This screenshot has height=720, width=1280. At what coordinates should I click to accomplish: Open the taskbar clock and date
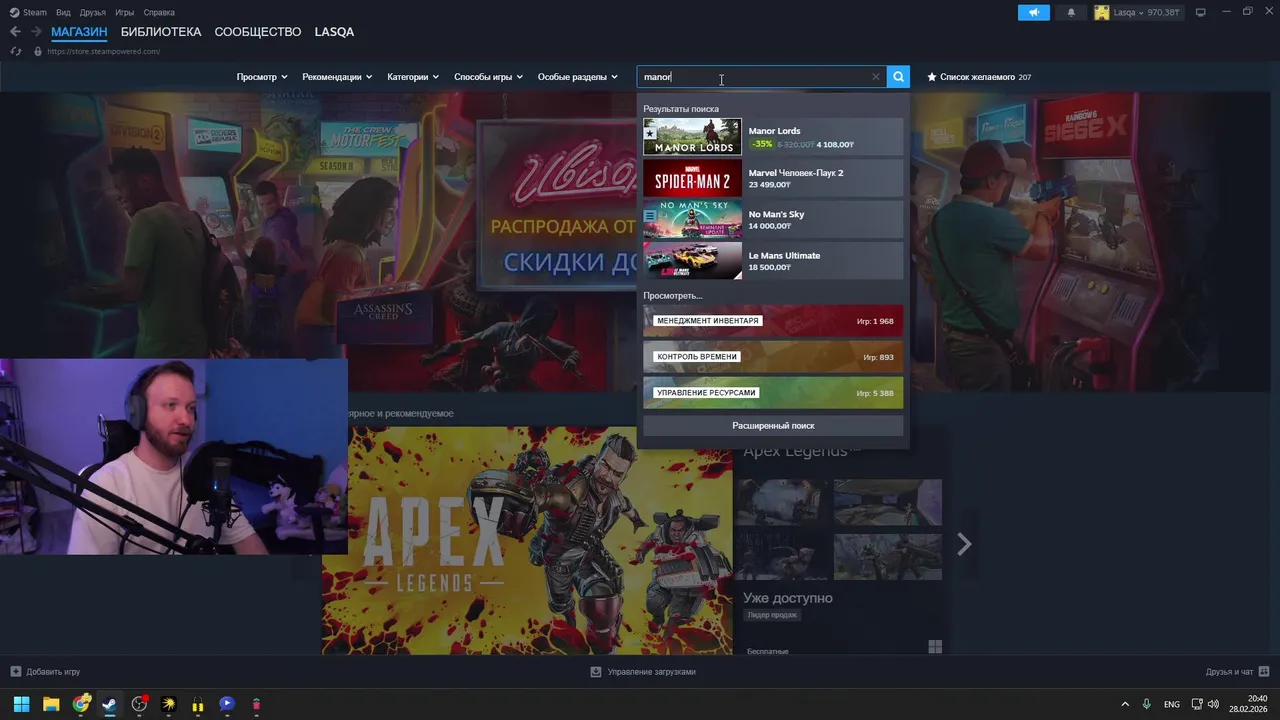(x=1248, y=704)
